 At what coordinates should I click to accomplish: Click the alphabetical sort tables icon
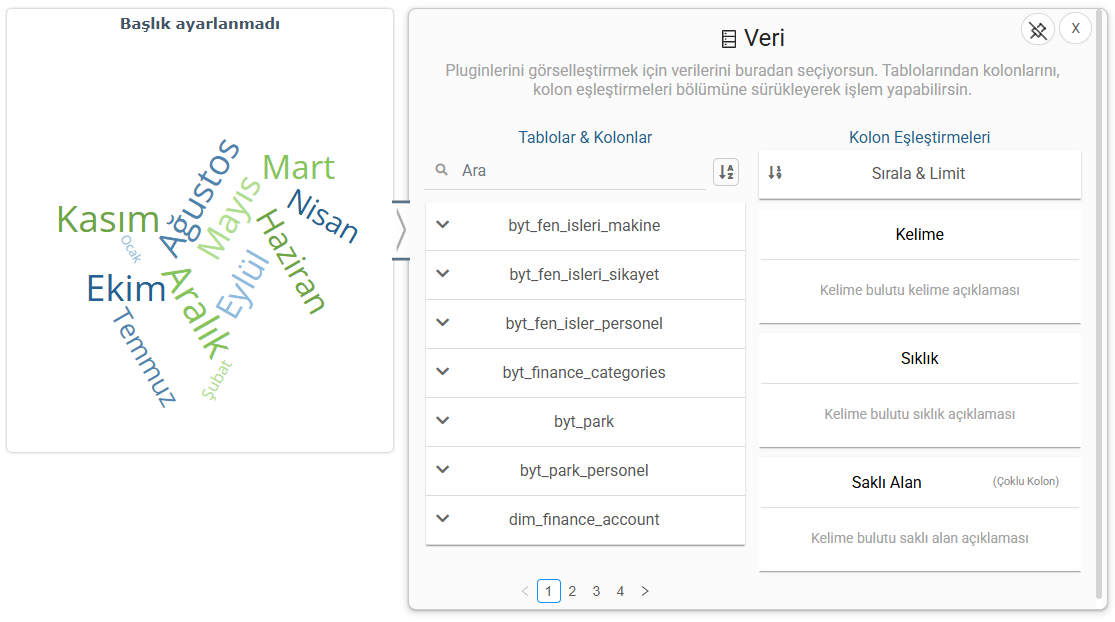(726, 172)
